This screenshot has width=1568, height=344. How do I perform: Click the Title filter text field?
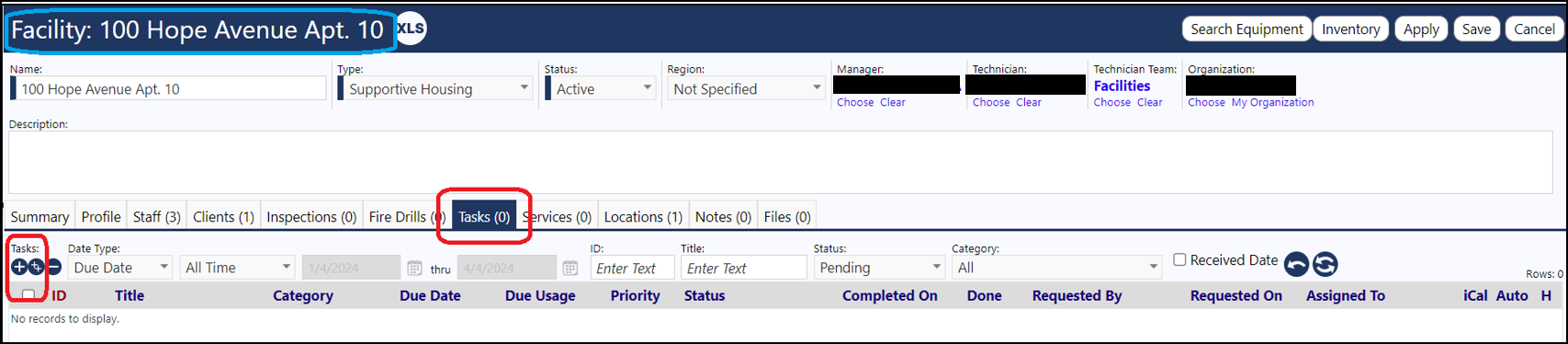pyautogui.click(x=743, y=268)
